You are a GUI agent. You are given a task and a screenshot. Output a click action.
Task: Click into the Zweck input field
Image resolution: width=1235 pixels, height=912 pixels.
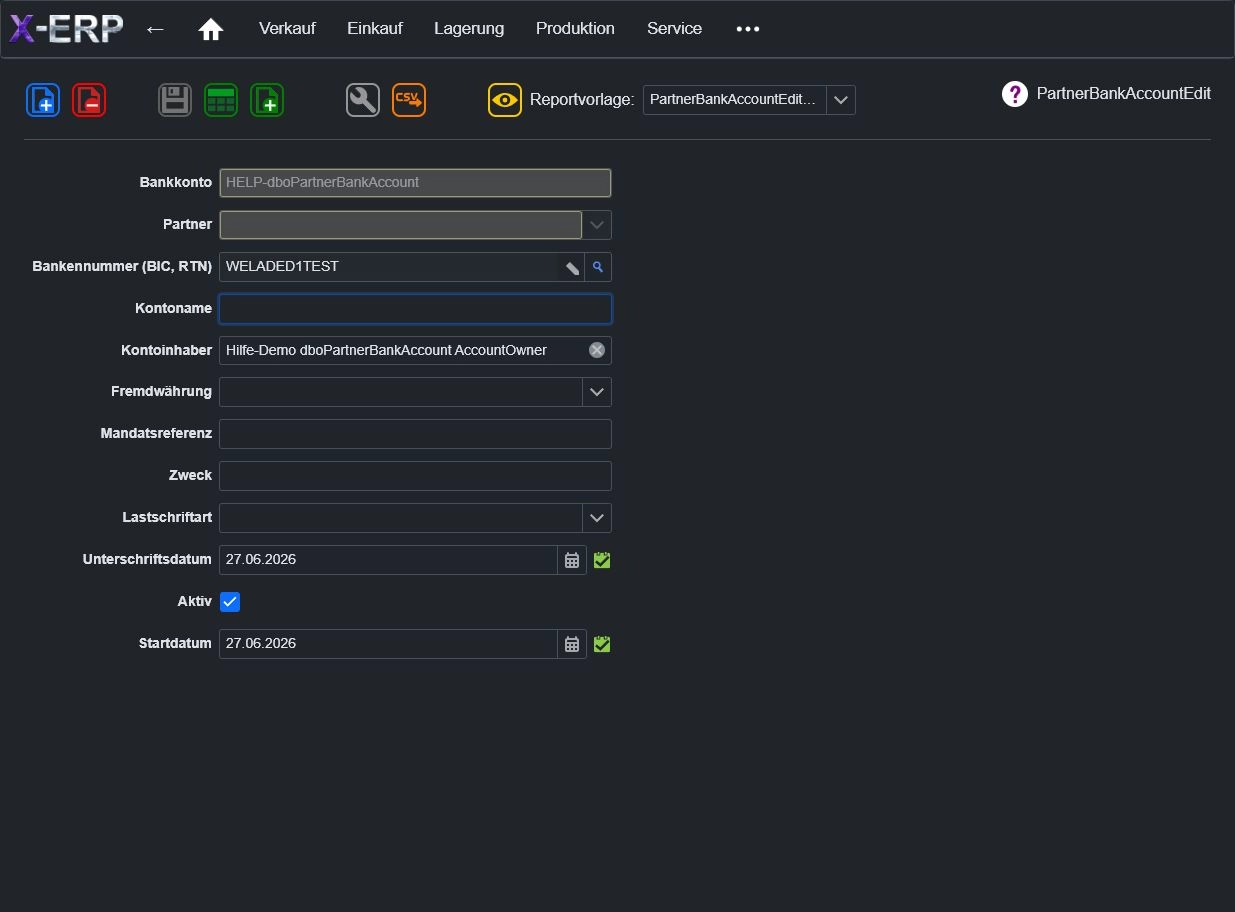(x=415, y=476)
